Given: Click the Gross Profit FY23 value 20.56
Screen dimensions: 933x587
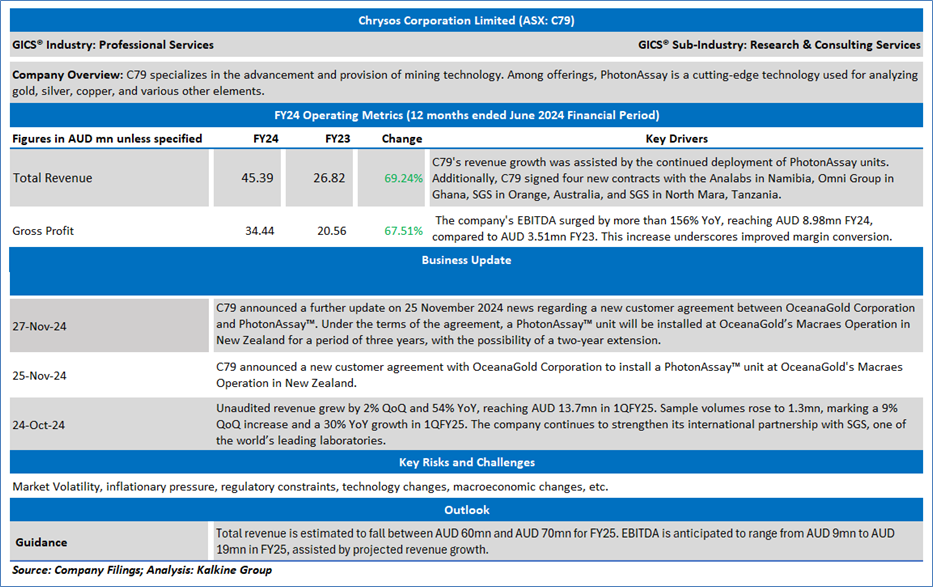Looking at the screenshot, I should [331, 231].
